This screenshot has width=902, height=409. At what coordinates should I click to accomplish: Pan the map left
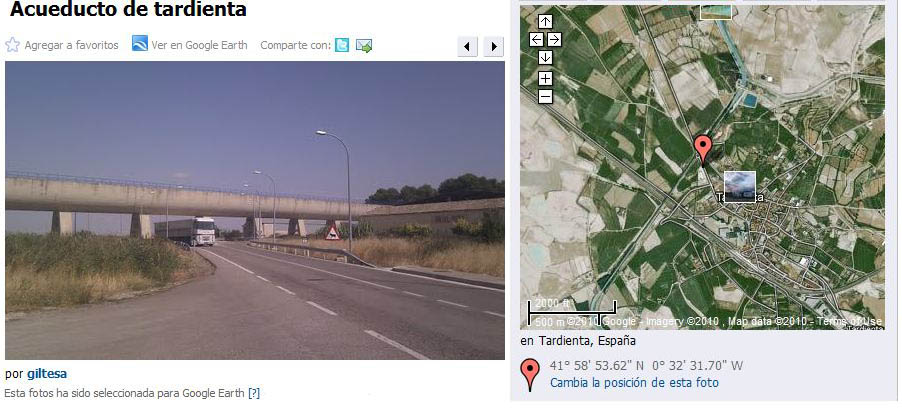(536, 40)
